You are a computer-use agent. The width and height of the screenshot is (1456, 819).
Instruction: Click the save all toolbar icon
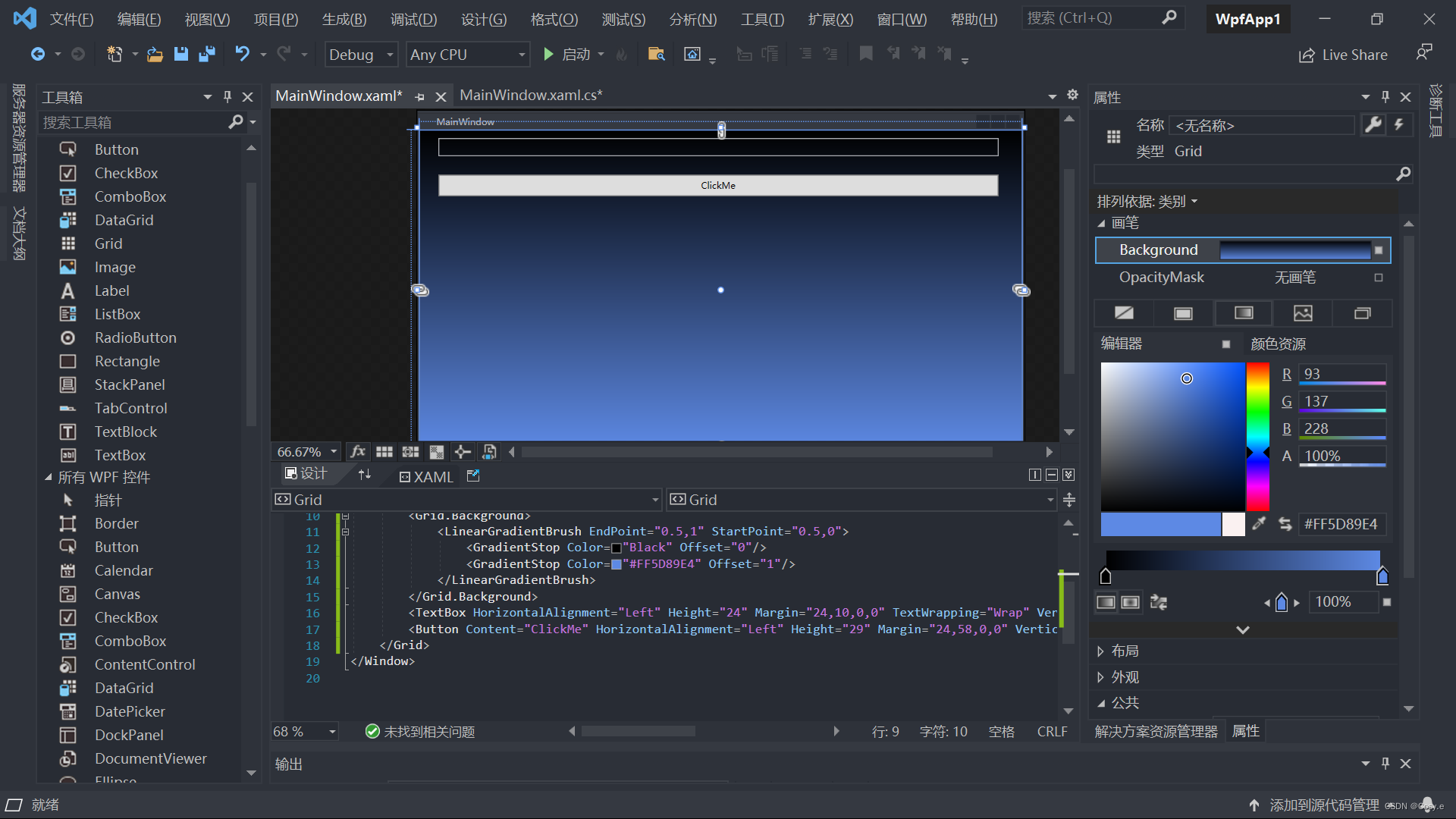click(206, 55)
